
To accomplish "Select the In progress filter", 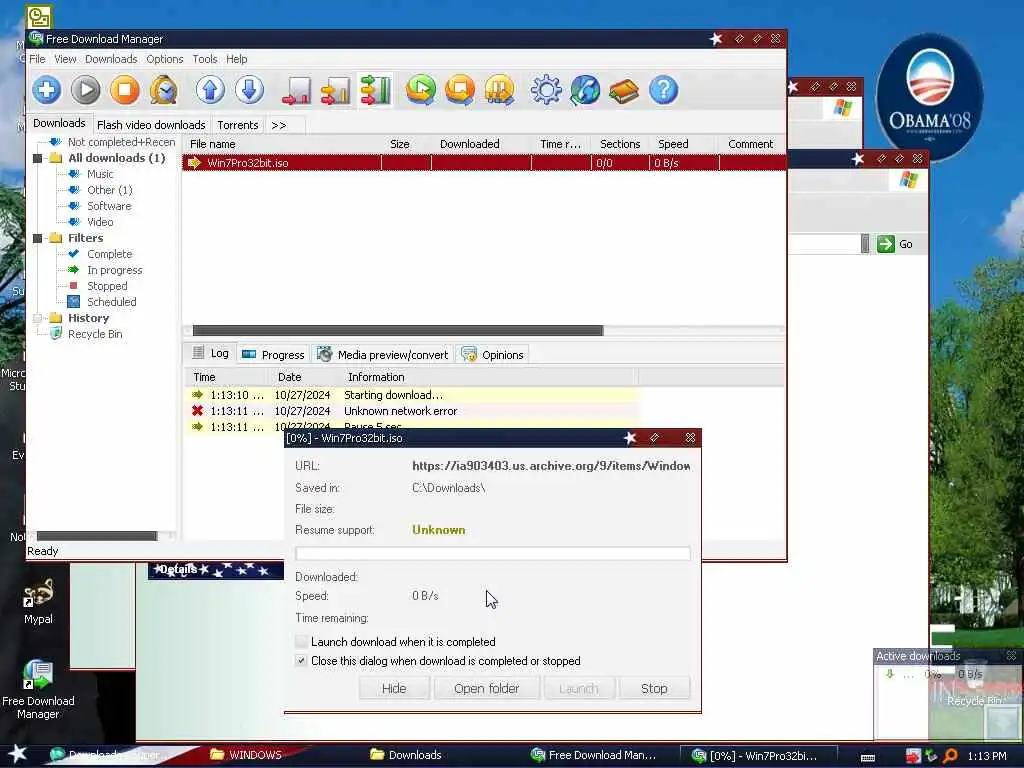I will [114, 270].
